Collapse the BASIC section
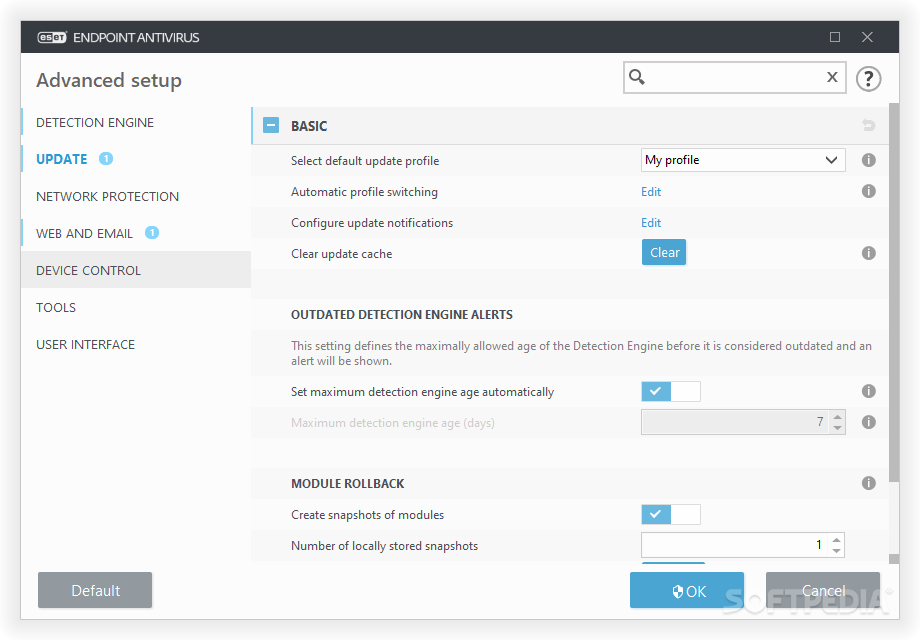Viewport: 920px width, 640px height. pos(271,125)
